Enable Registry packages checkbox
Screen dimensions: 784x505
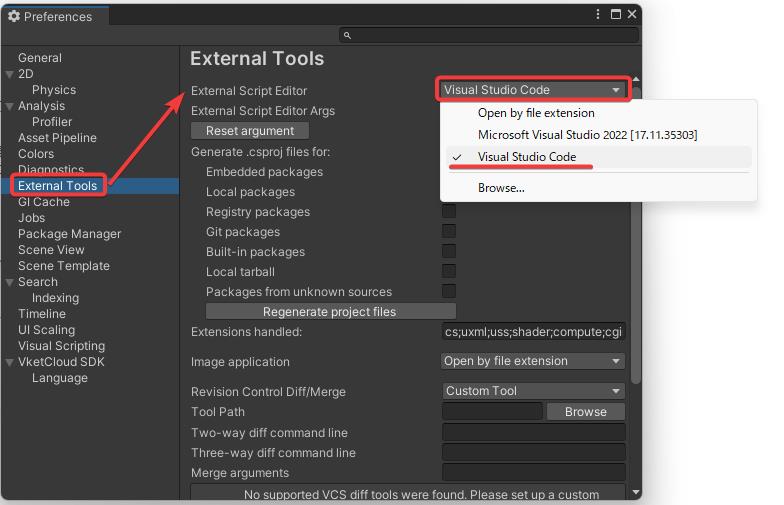[x=449, y=212]
